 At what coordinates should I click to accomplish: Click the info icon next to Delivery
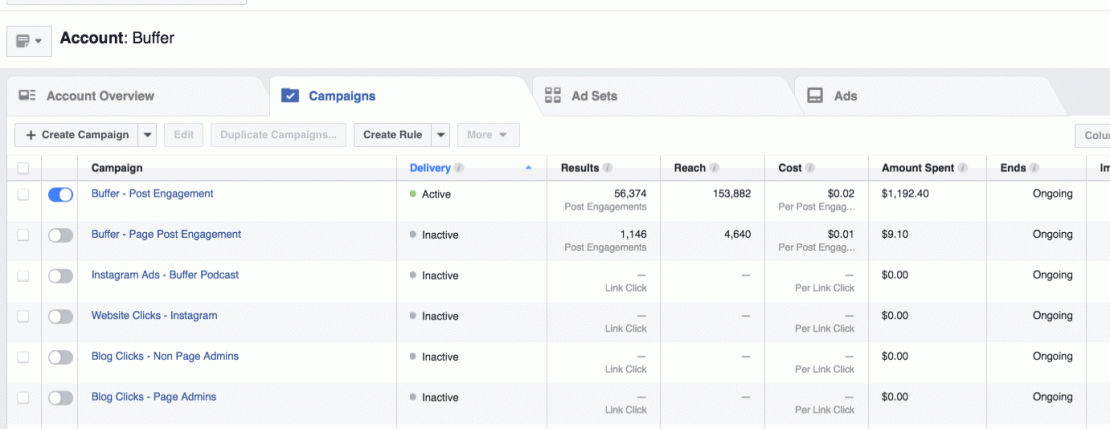pyautogui.click(x=459, y=168)
